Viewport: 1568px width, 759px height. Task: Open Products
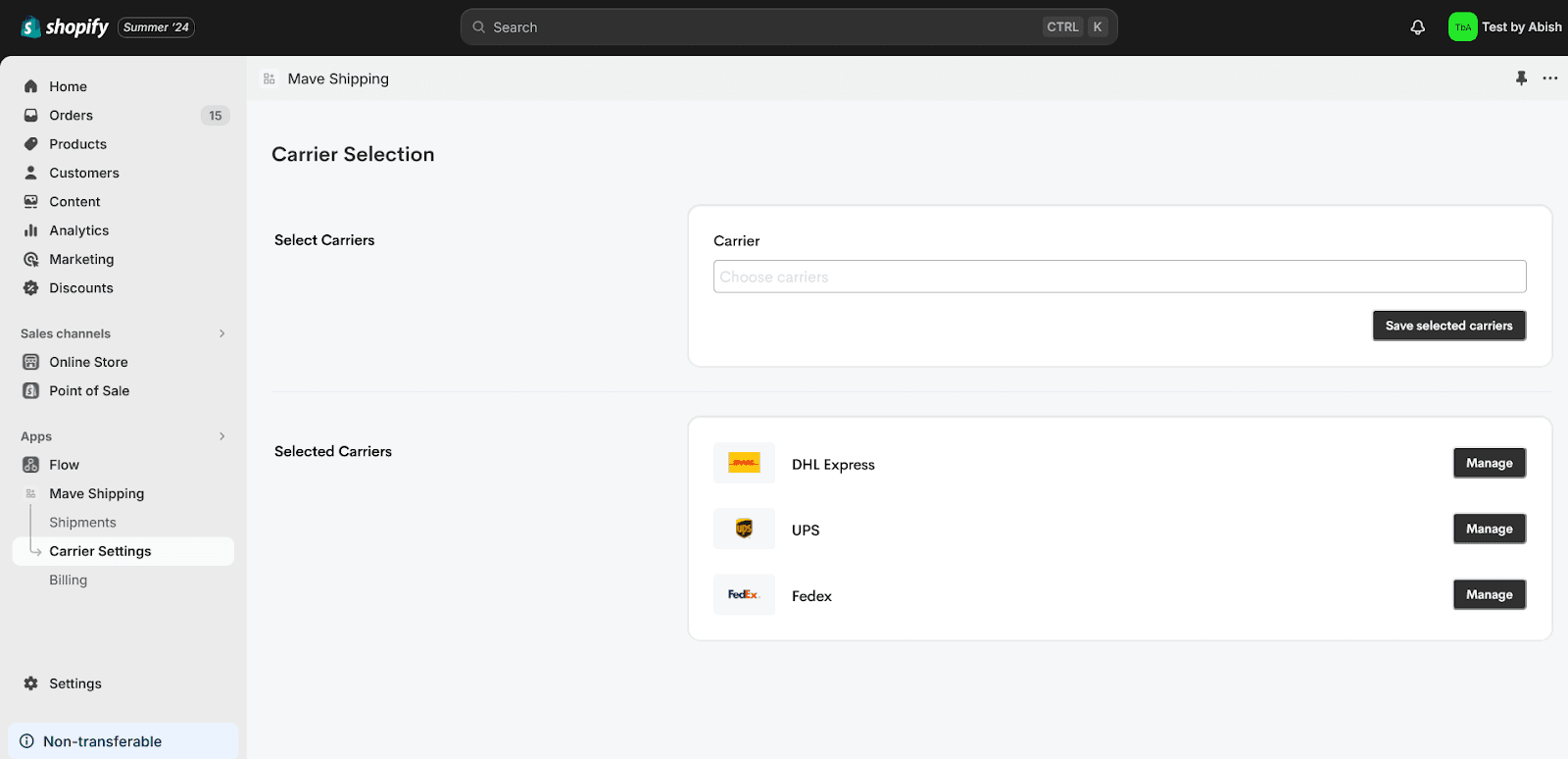[78, 144]
